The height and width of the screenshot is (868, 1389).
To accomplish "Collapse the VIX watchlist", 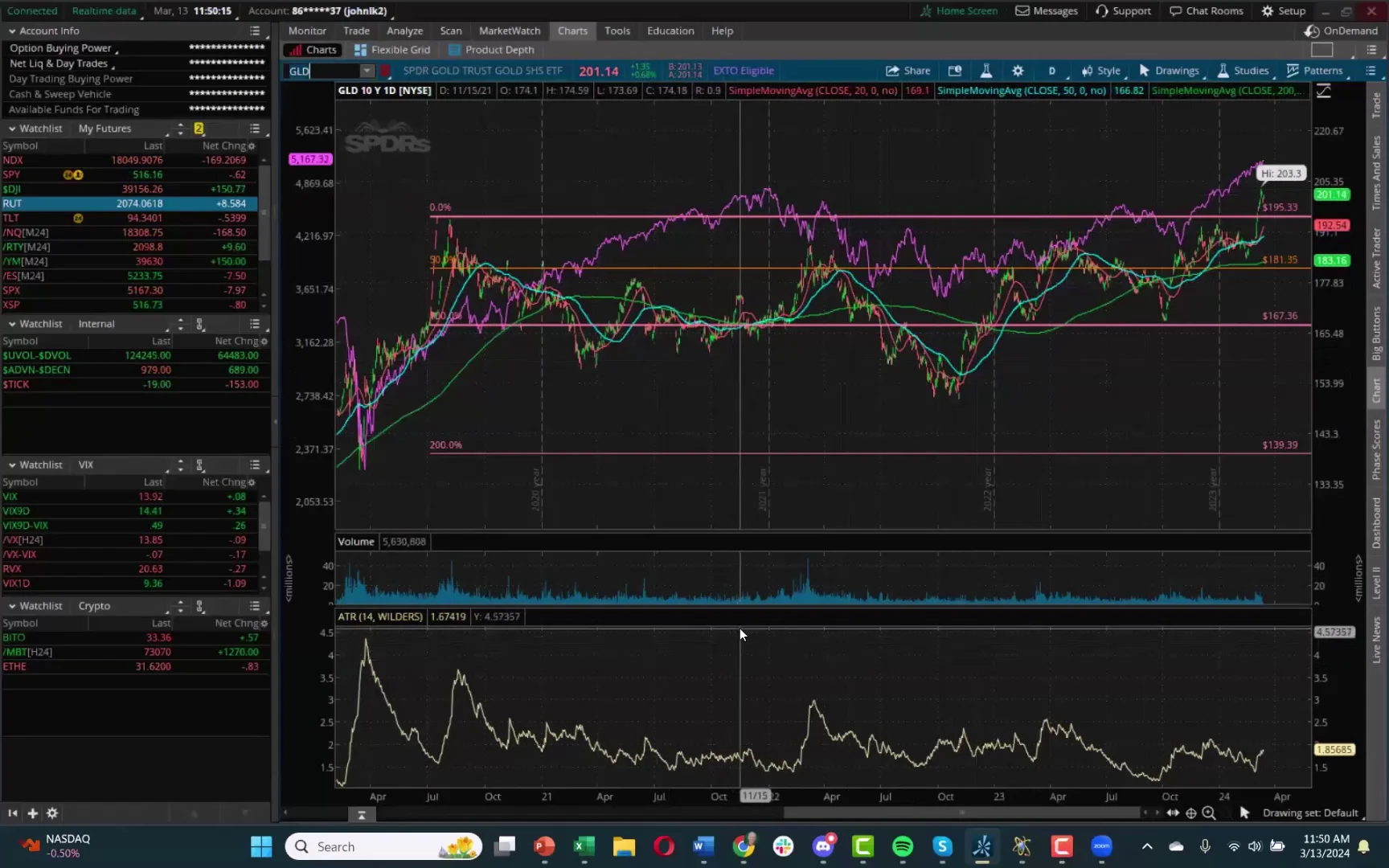I will (x=12, y=465).
